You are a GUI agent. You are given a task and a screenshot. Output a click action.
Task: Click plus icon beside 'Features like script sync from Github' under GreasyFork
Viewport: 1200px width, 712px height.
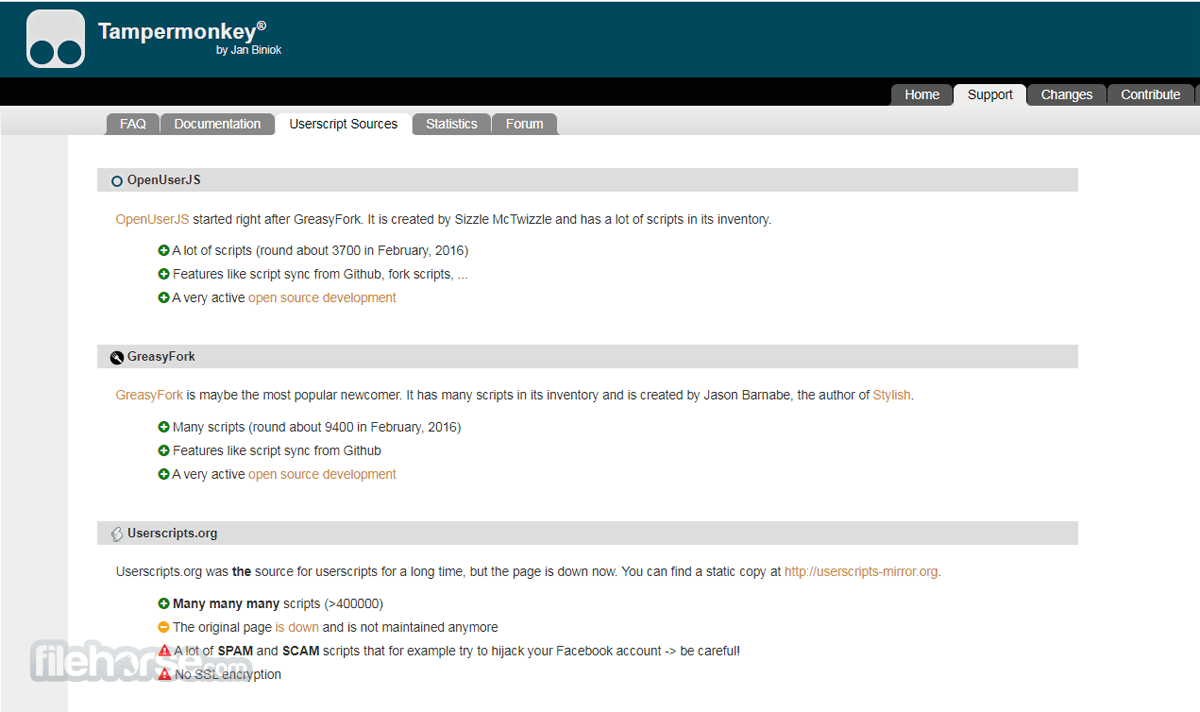coord(164,451)
